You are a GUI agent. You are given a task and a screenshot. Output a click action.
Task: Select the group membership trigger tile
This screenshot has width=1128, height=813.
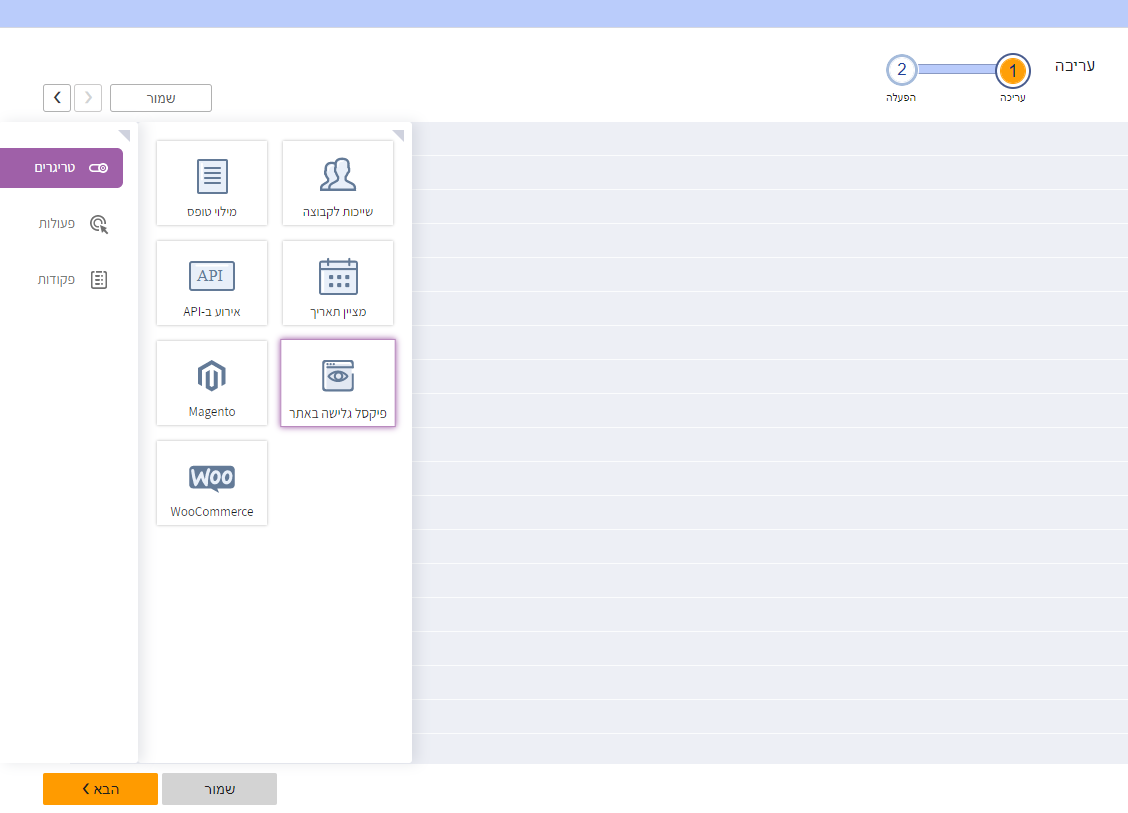338,183
